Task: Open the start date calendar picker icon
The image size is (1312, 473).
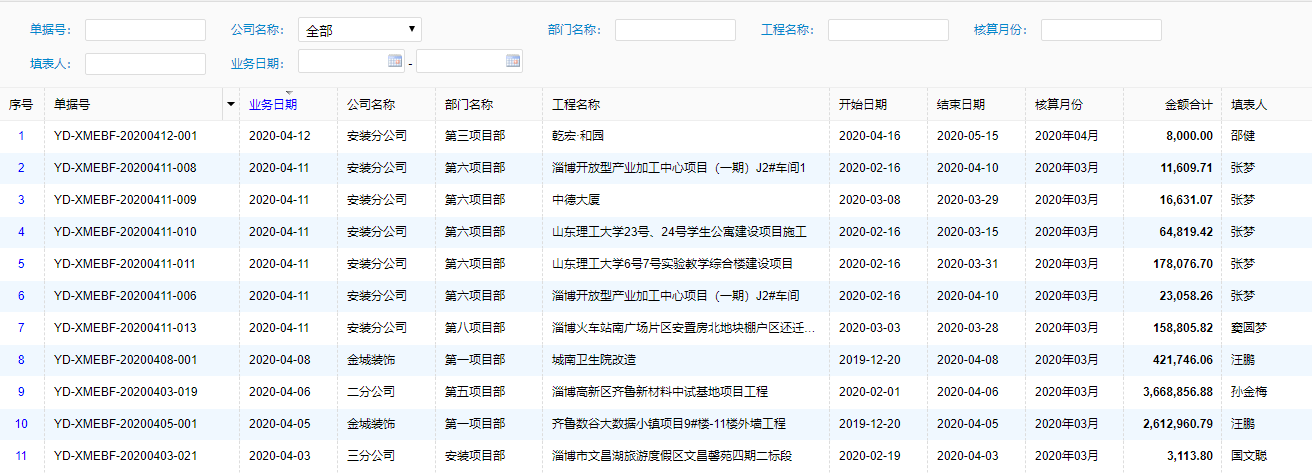Action: click(395, 61)
